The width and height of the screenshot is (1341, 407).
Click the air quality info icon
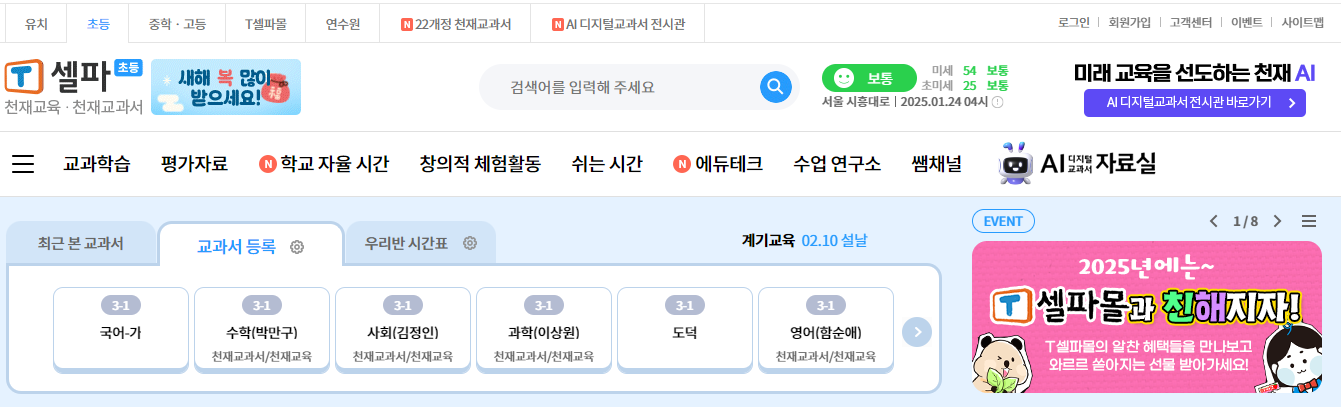click(997, 102)
